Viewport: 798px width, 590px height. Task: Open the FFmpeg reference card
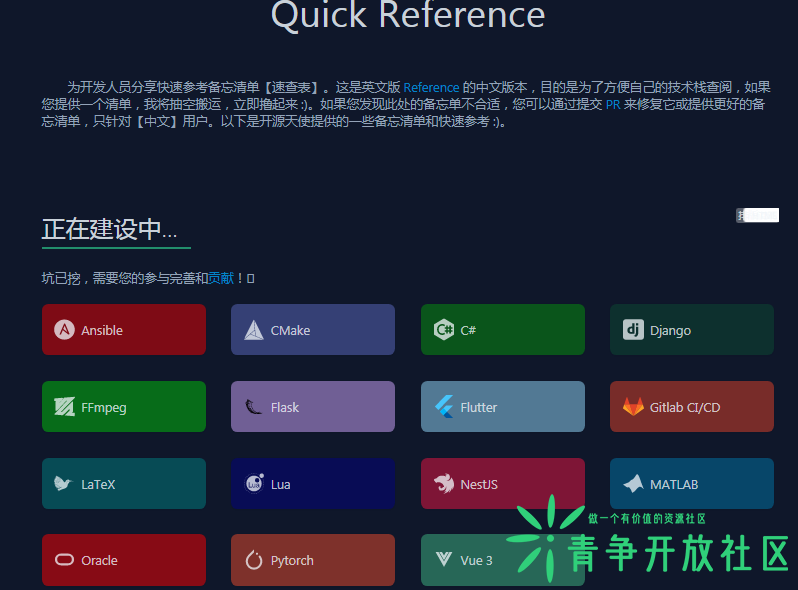[124, 406]
